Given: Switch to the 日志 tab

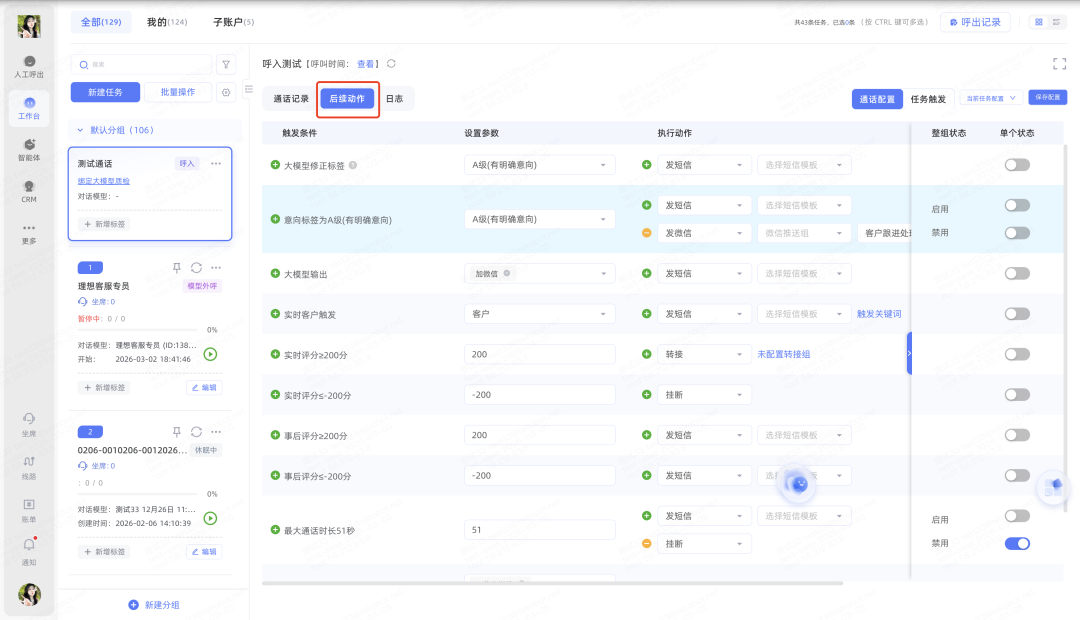Looking at the screenshot, I should click(395, 99).
